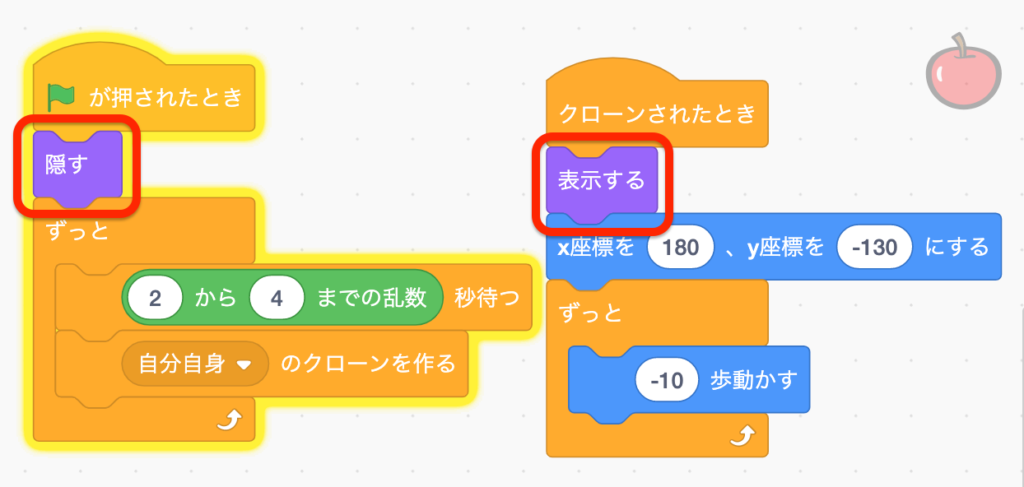Click the green flag icon in hat block
This screenshot has width=1024, height=487.
pos(62,98)
